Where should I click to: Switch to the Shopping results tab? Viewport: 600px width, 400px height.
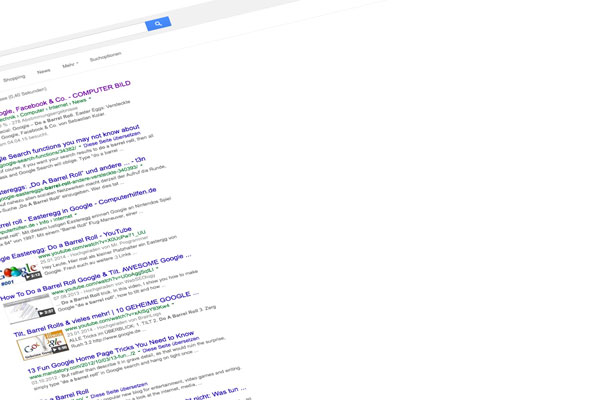(14, 78)
